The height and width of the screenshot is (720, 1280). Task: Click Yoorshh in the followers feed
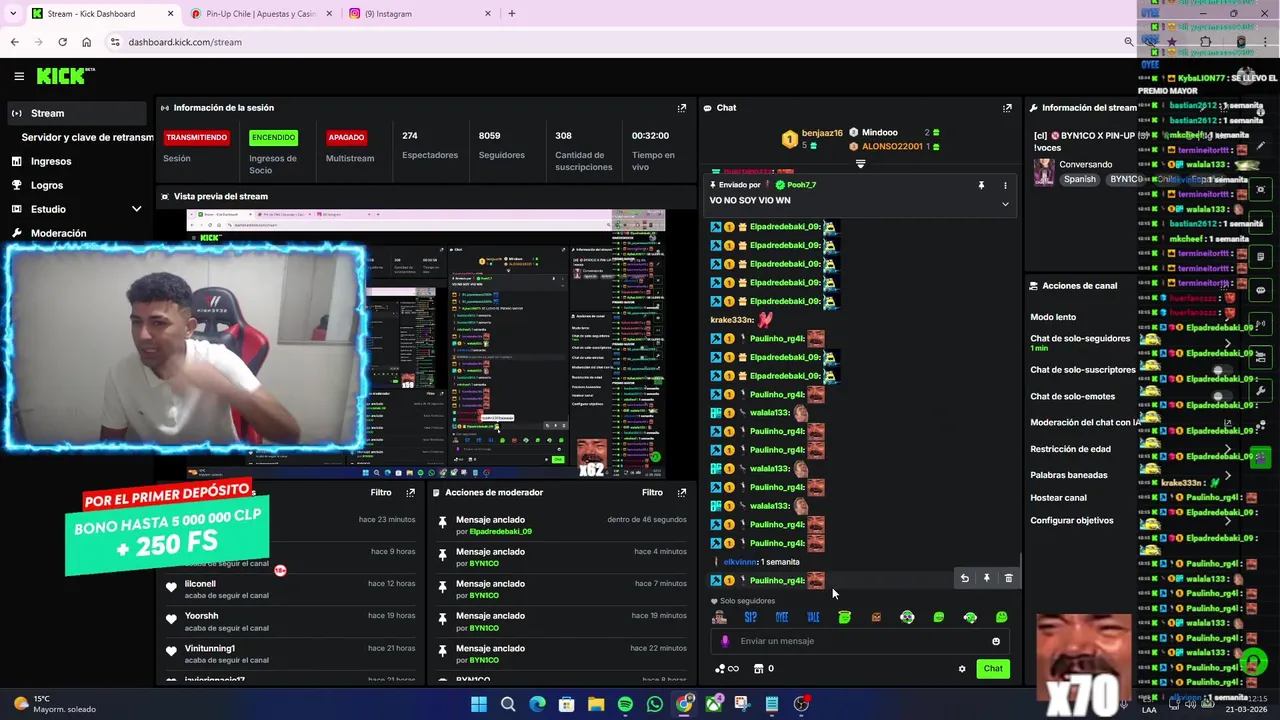pos(201,616)
